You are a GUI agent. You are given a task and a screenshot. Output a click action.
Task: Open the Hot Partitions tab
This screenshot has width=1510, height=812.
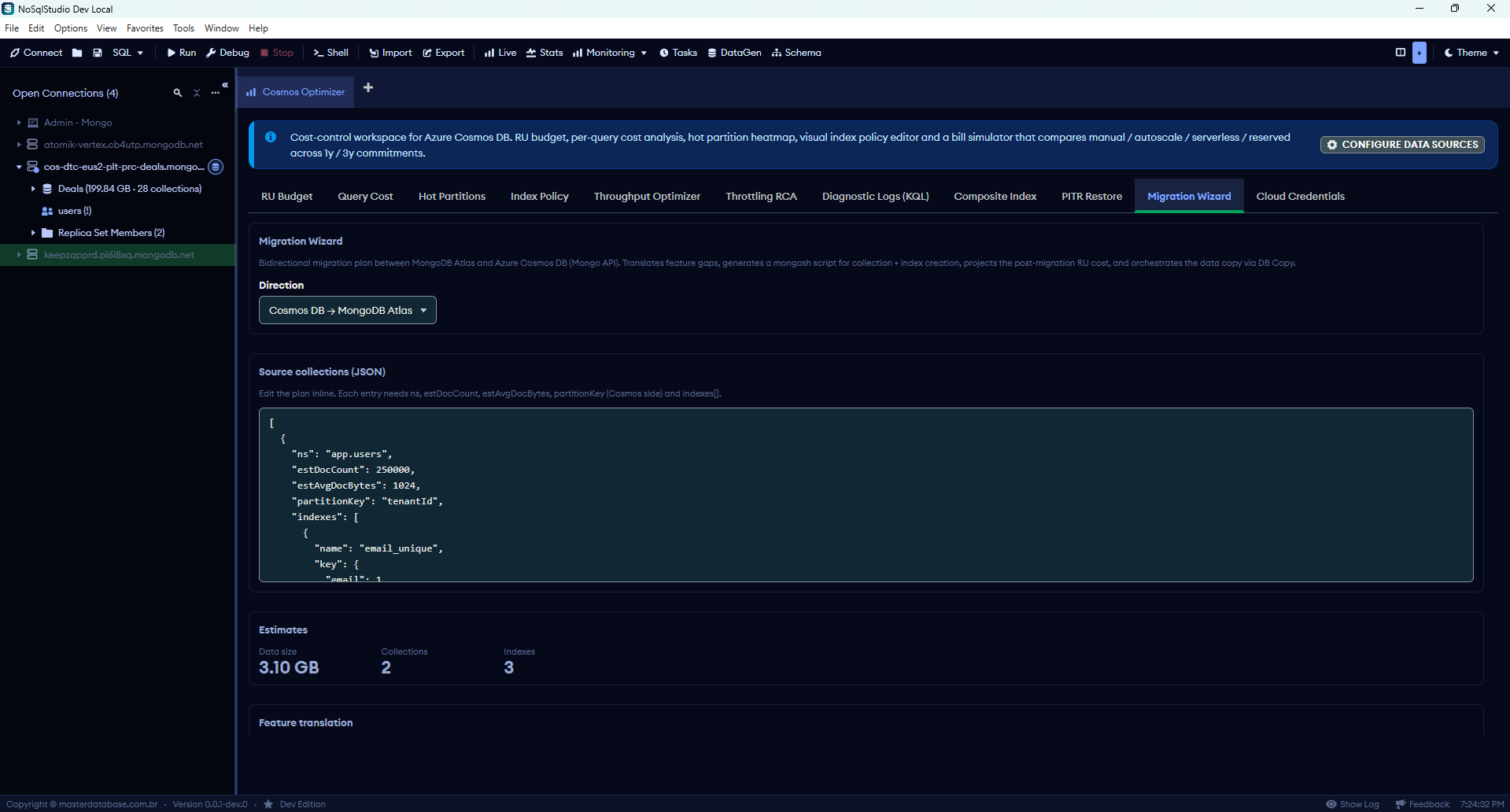452,197
